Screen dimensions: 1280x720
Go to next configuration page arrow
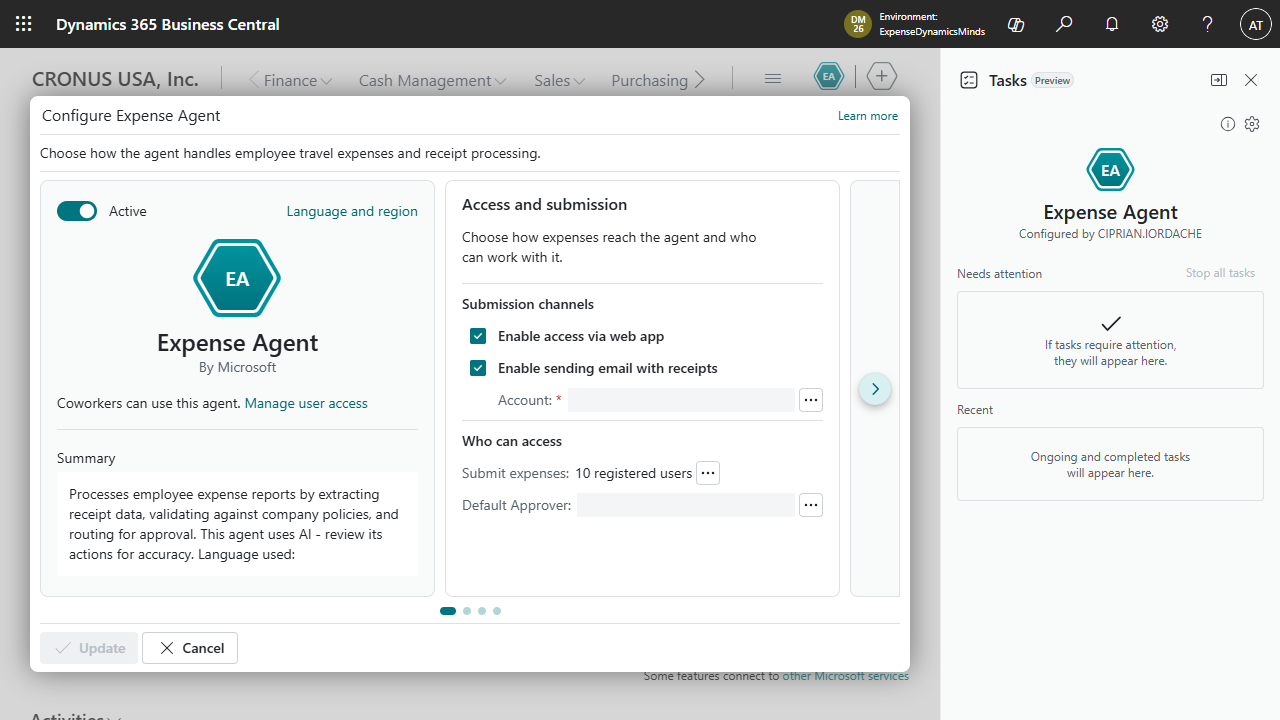875,389
